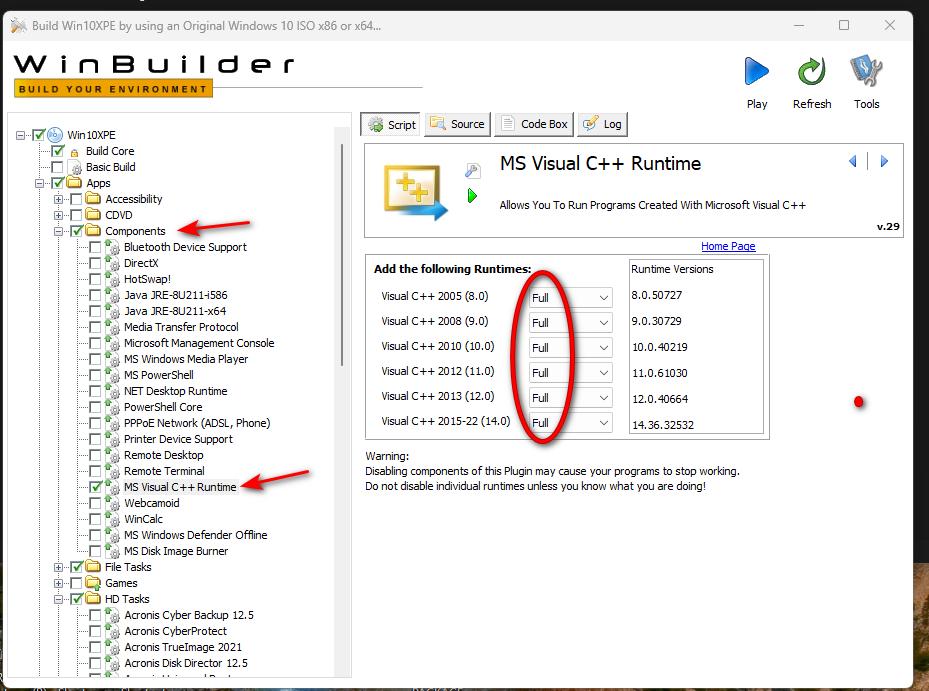Image resolution: width=929 pixels, height=691 pixels.
Task: Click the File Tasks folder icon
Action: (93, 567)
